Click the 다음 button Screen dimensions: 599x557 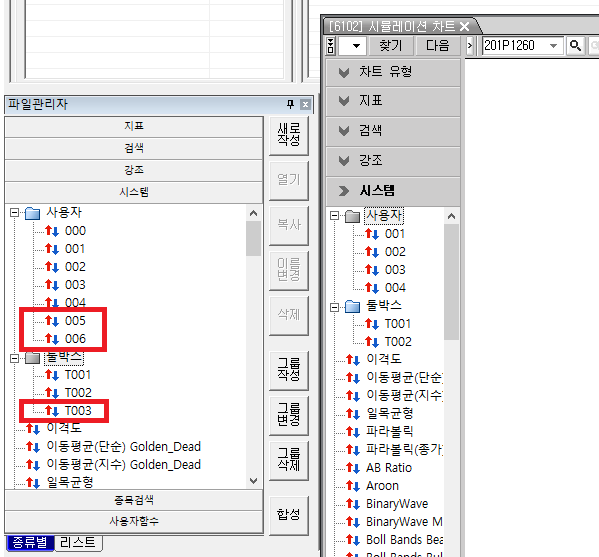pos(437,46)
